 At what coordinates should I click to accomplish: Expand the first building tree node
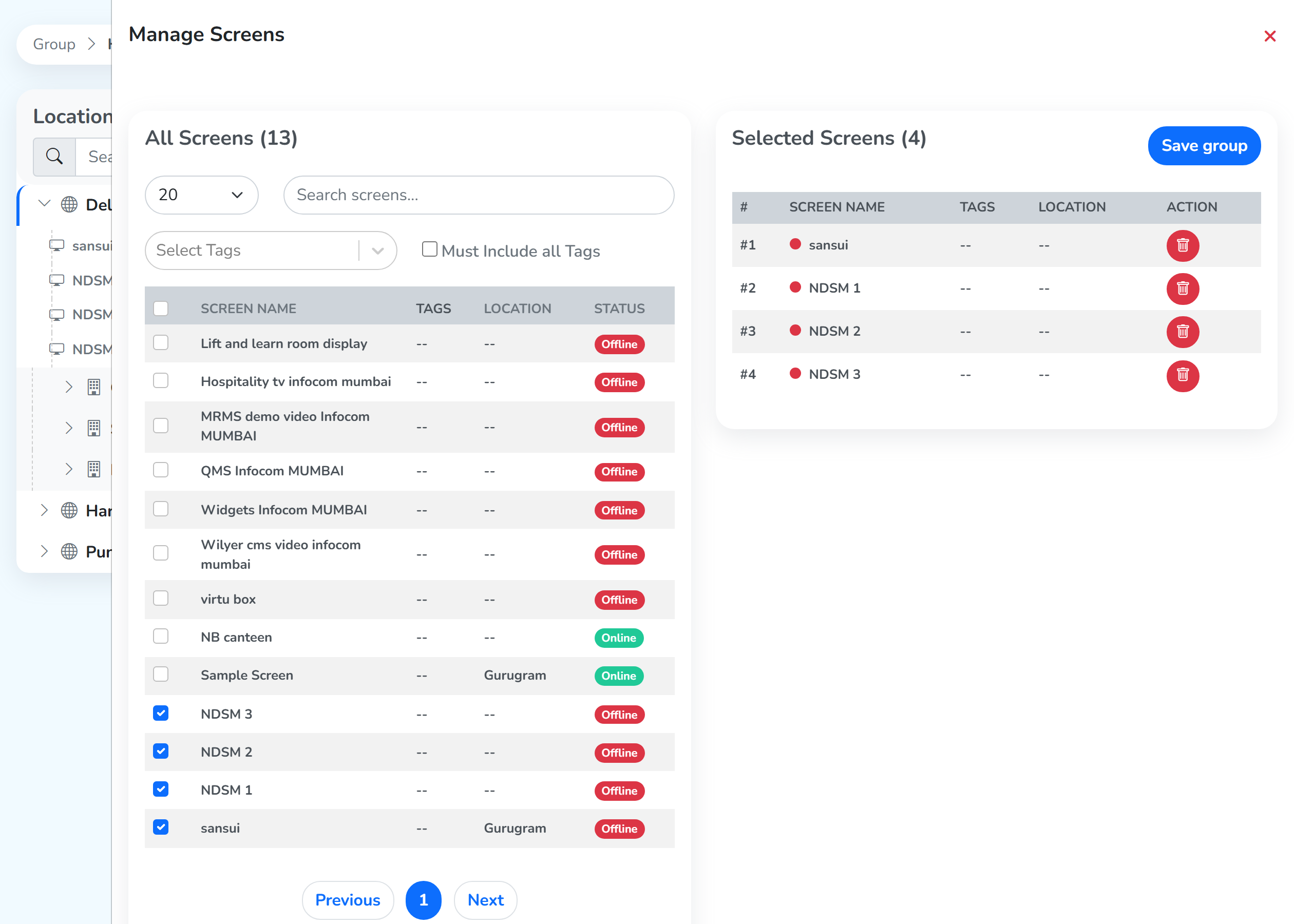pyautogui.click(x=69, y=387)
